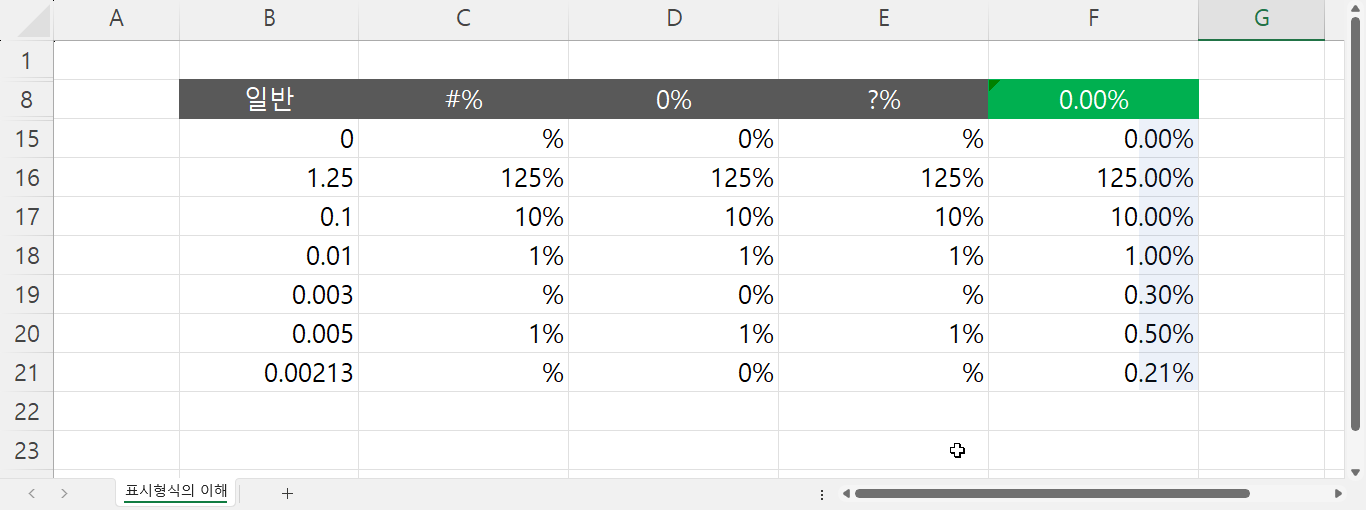Screen dimensions: 1366x510
Task: Click next sheet navigation arrow
Action: point(64,493)
